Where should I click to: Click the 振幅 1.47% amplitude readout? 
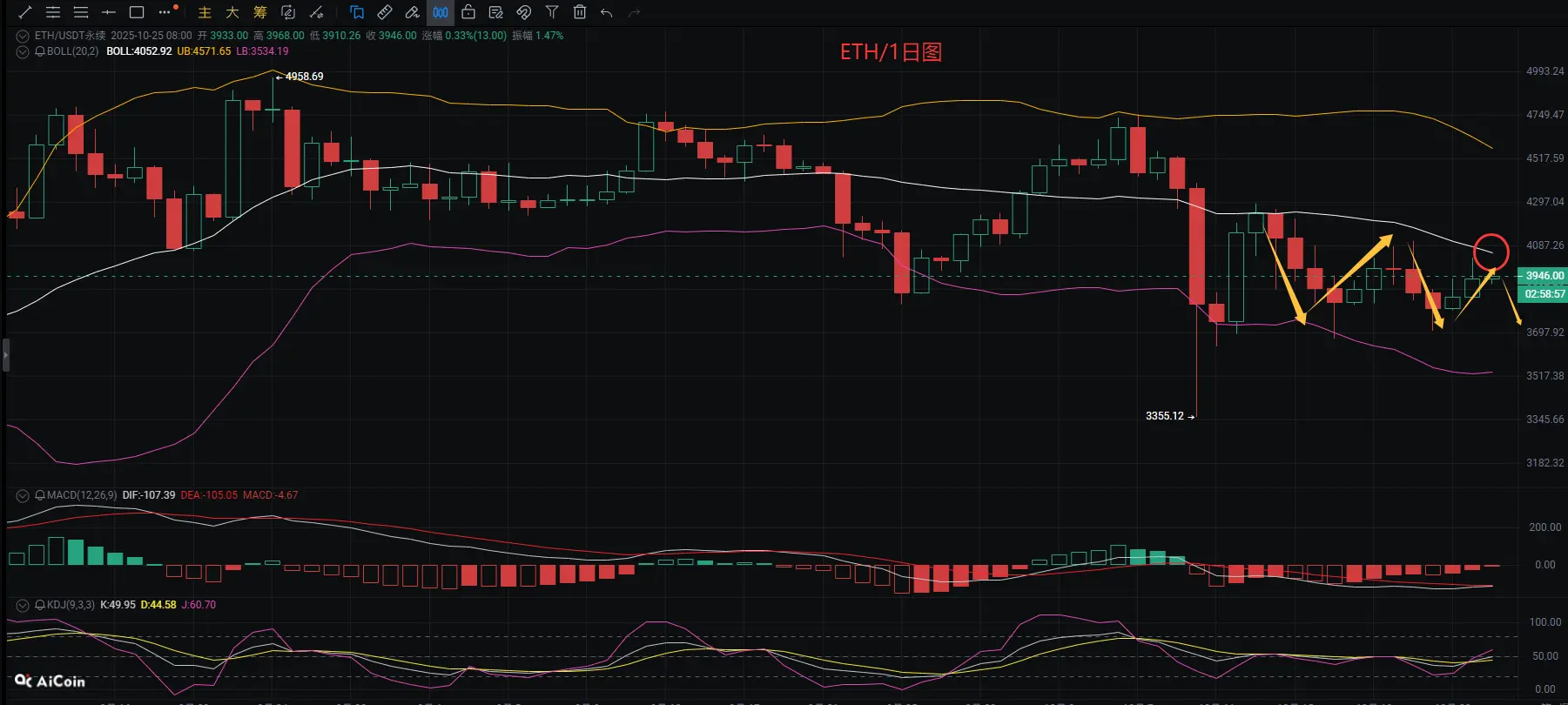click(537, 36)
